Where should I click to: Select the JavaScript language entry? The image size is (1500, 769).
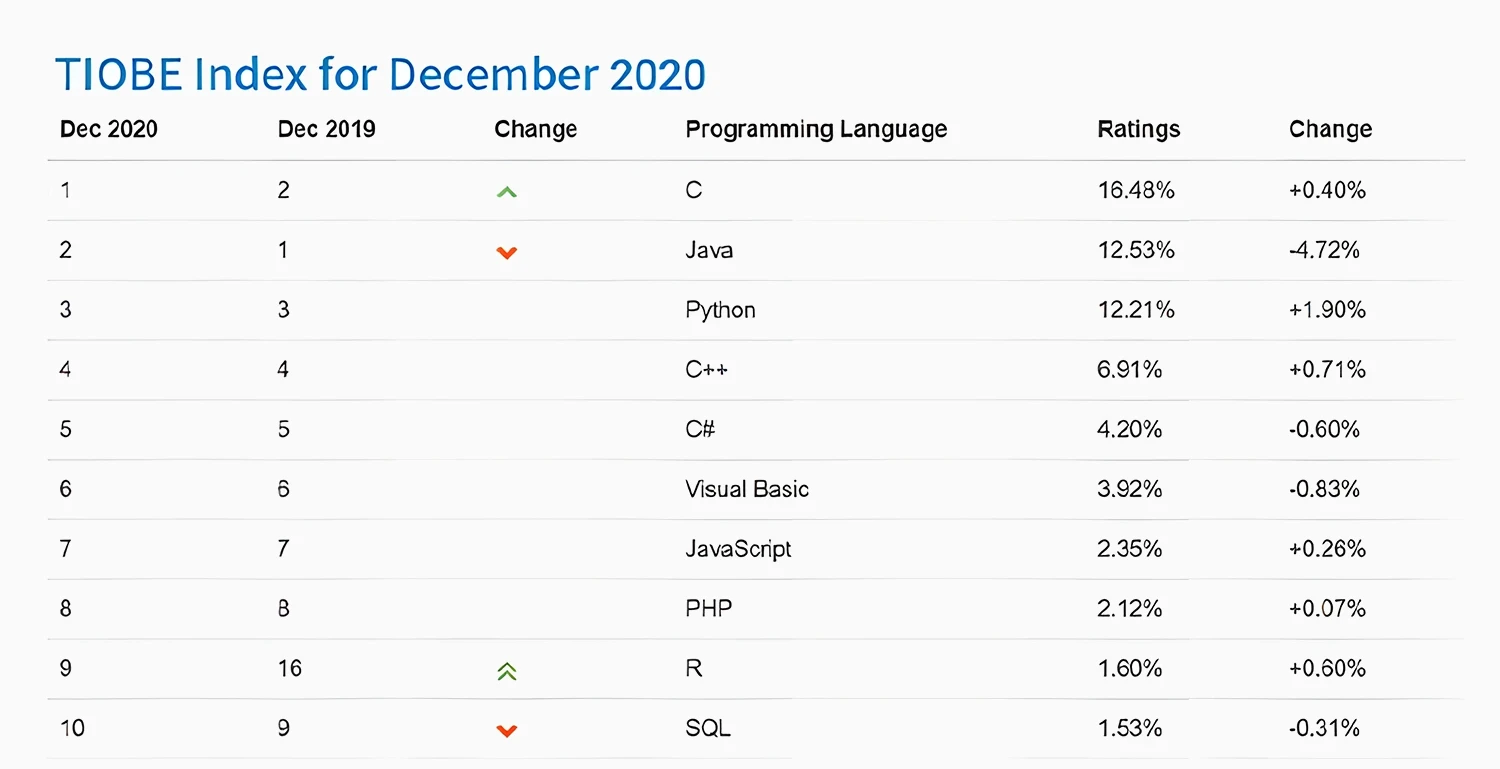[x=738, y=549]
